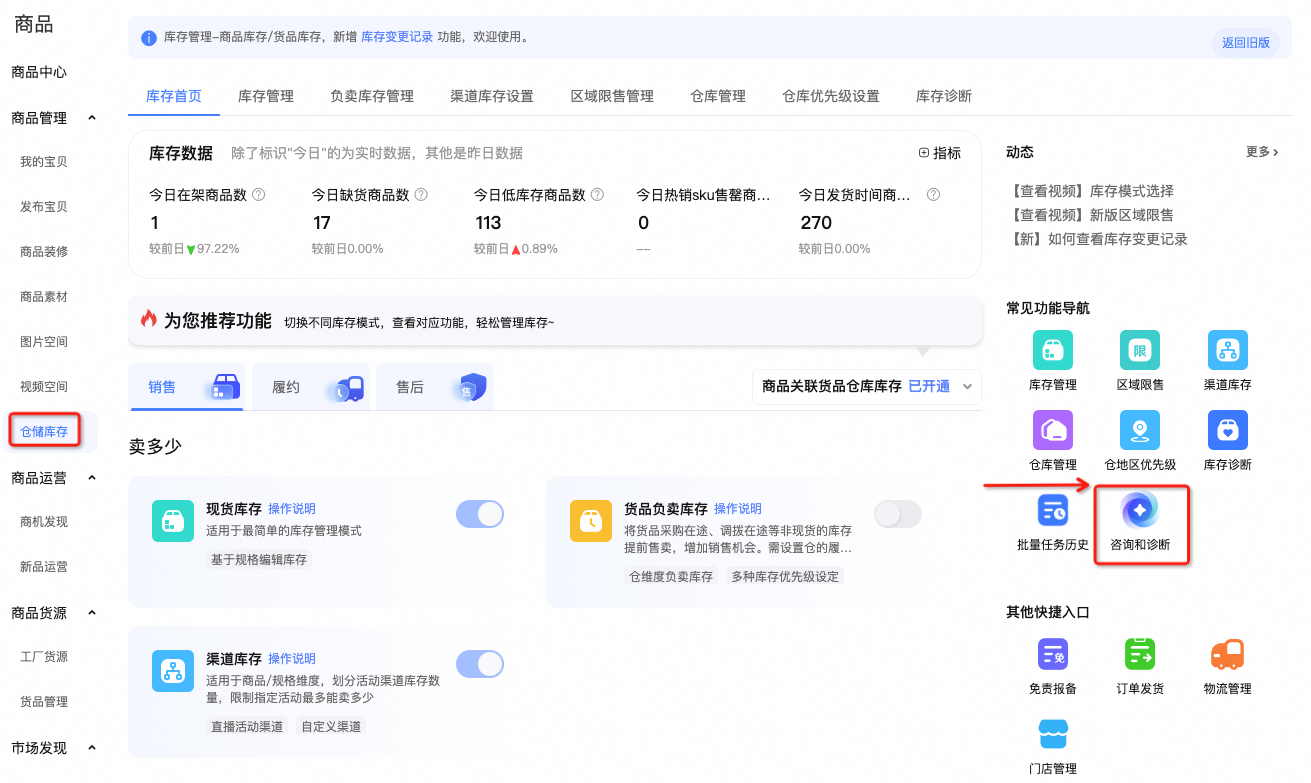Open the 物流管理 quick entry icon
Viewport: 1311px width, 783px height.
(x=1227, y=655)
